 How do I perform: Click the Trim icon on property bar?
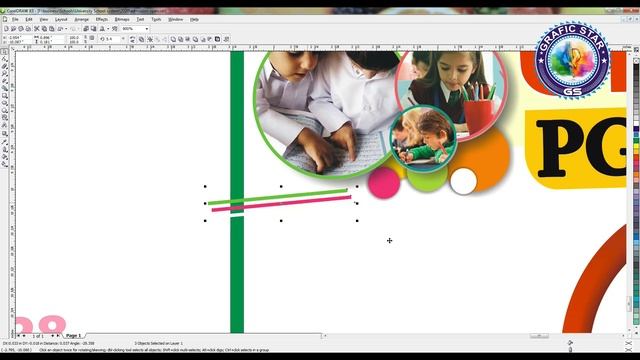pos(180,39)
